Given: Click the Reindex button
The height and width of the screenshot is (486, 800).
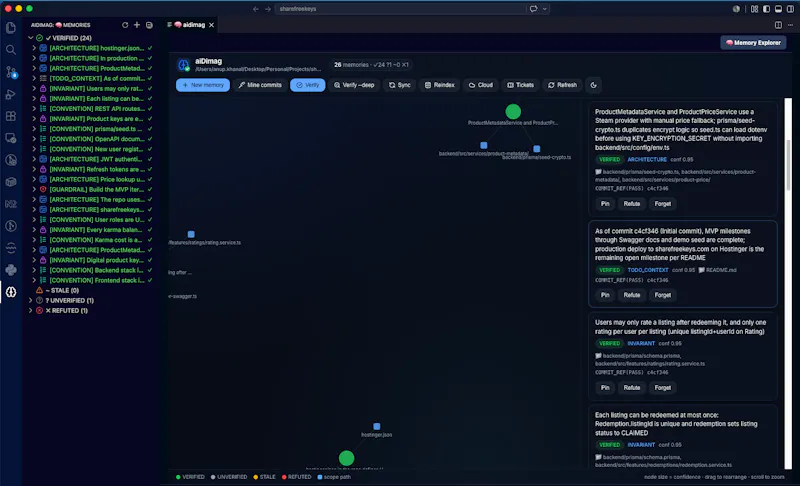Looking at the screenshot, I should 439,85.
